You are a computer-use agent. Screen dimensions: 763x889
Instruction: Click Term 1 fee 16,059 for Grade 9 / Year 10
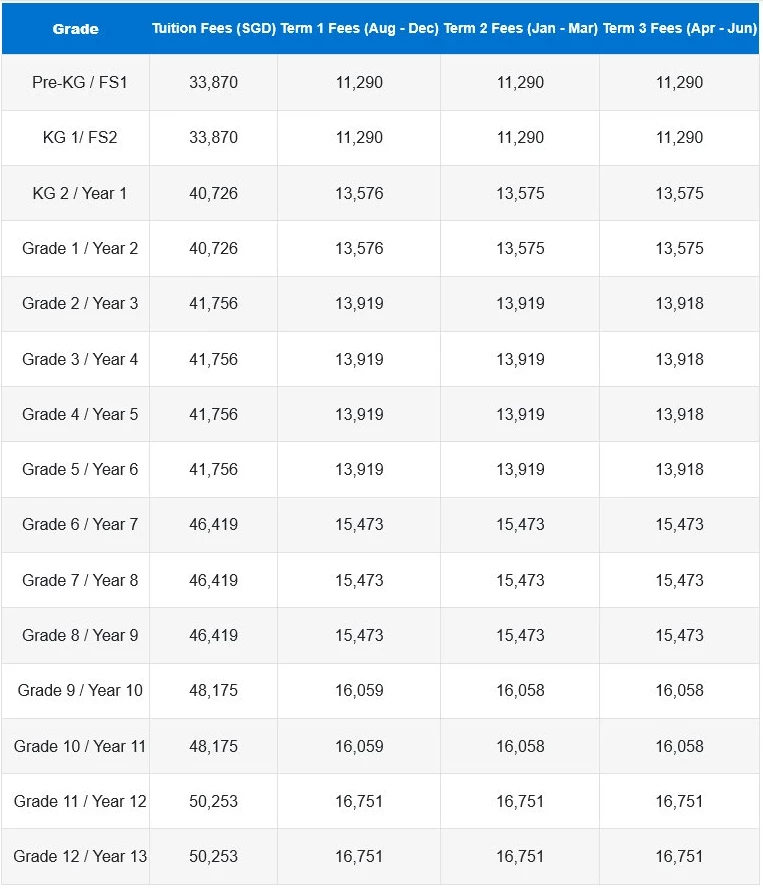click(359, 691)
